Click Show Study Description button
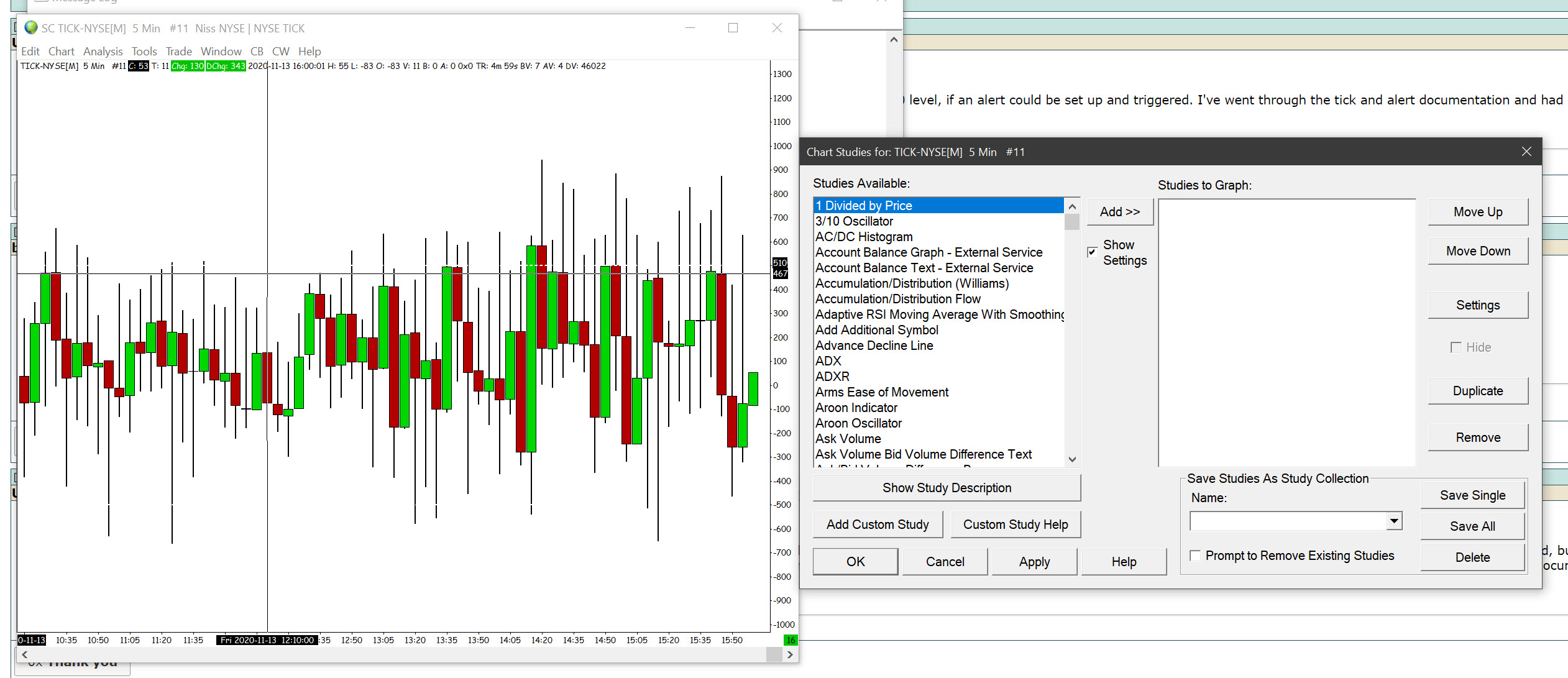The width and height of the screenshot is (1568, 678). coord(946,488)
